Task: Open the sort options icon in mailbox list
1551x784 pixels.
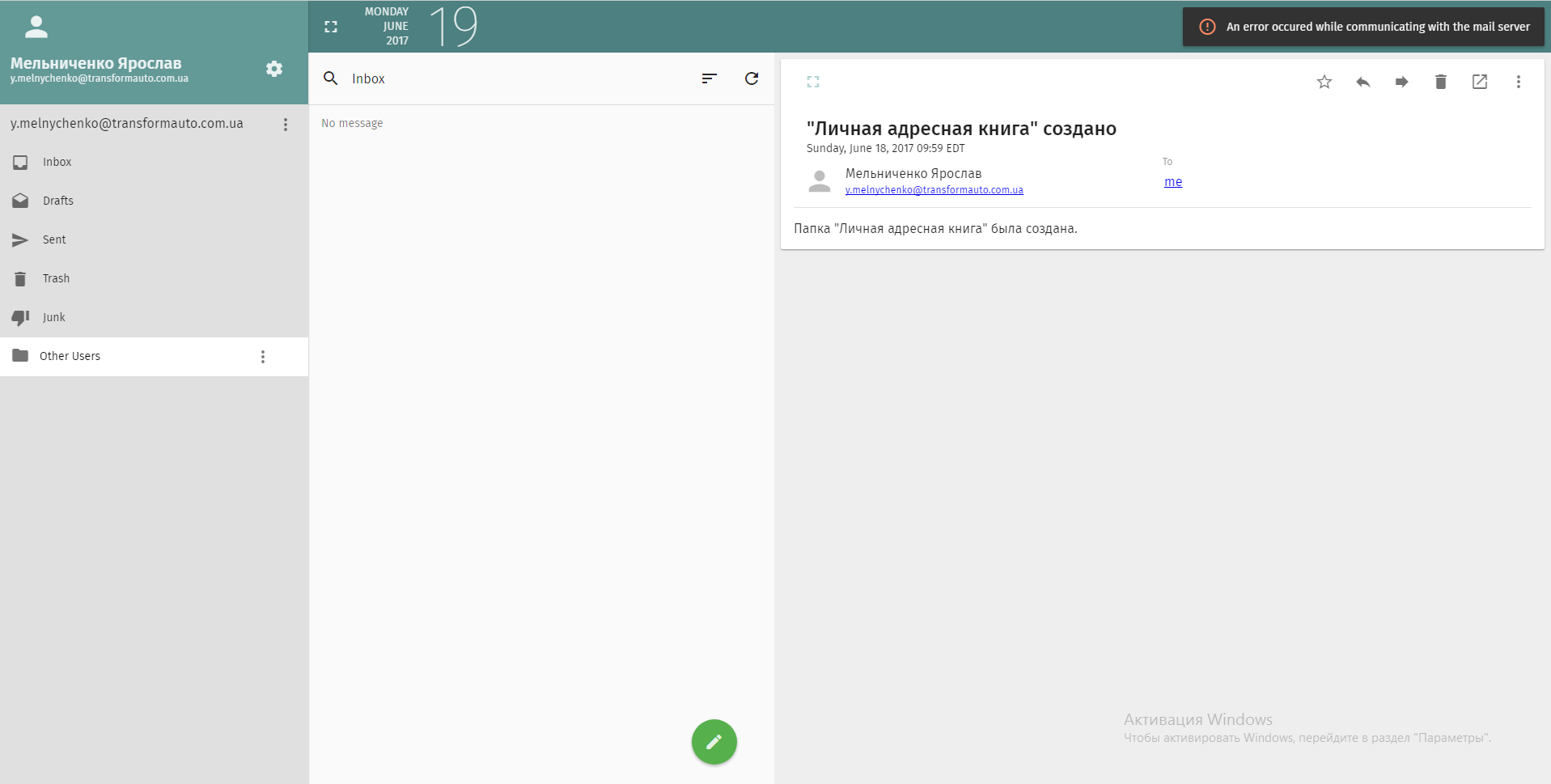Action: (x=709, y=78)
